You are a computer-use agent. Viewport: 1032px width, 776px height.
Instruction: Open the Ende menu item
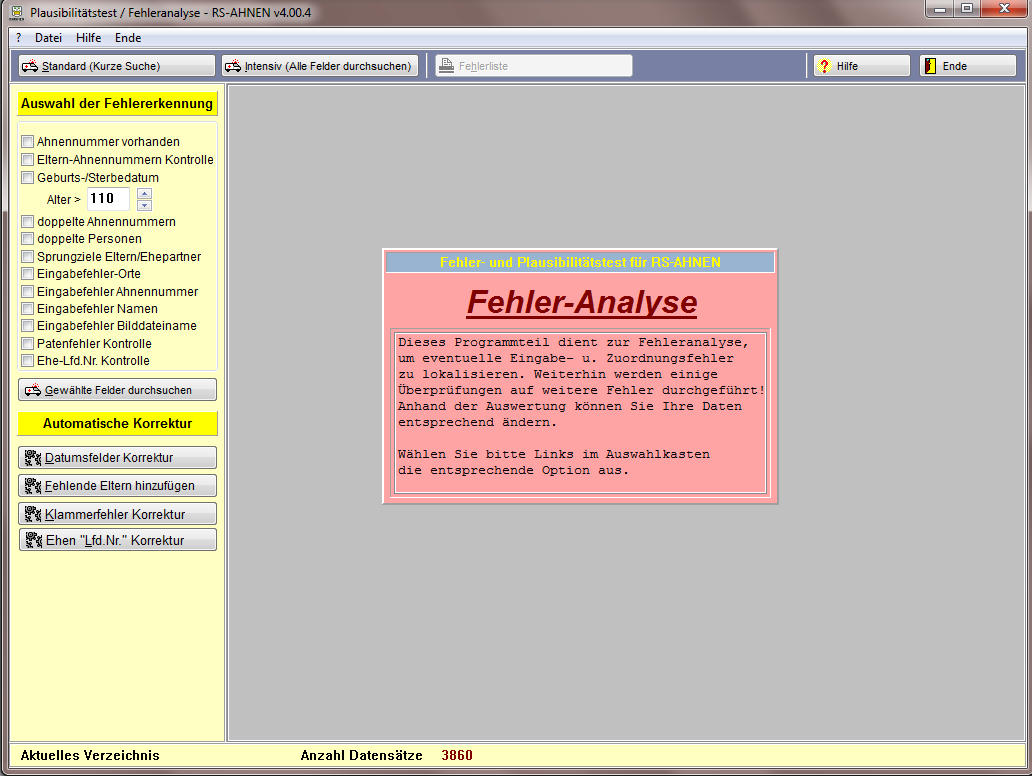128,38
